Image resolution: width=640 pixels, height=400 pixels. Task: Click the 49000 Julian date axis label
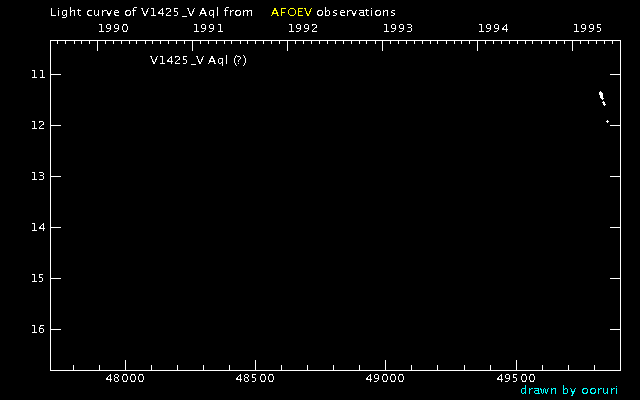(385, 380)
